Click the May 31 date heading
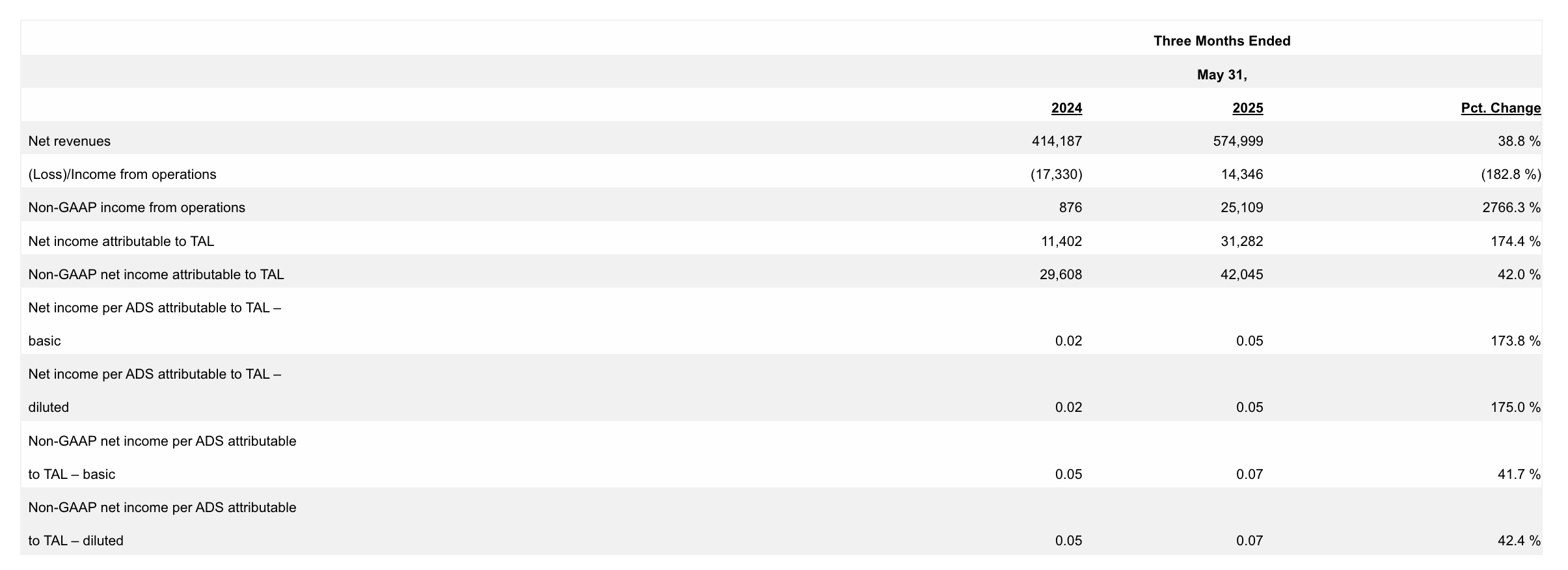The height and width of the screenshot is (570, 1568). click(x=1221, y=75)
